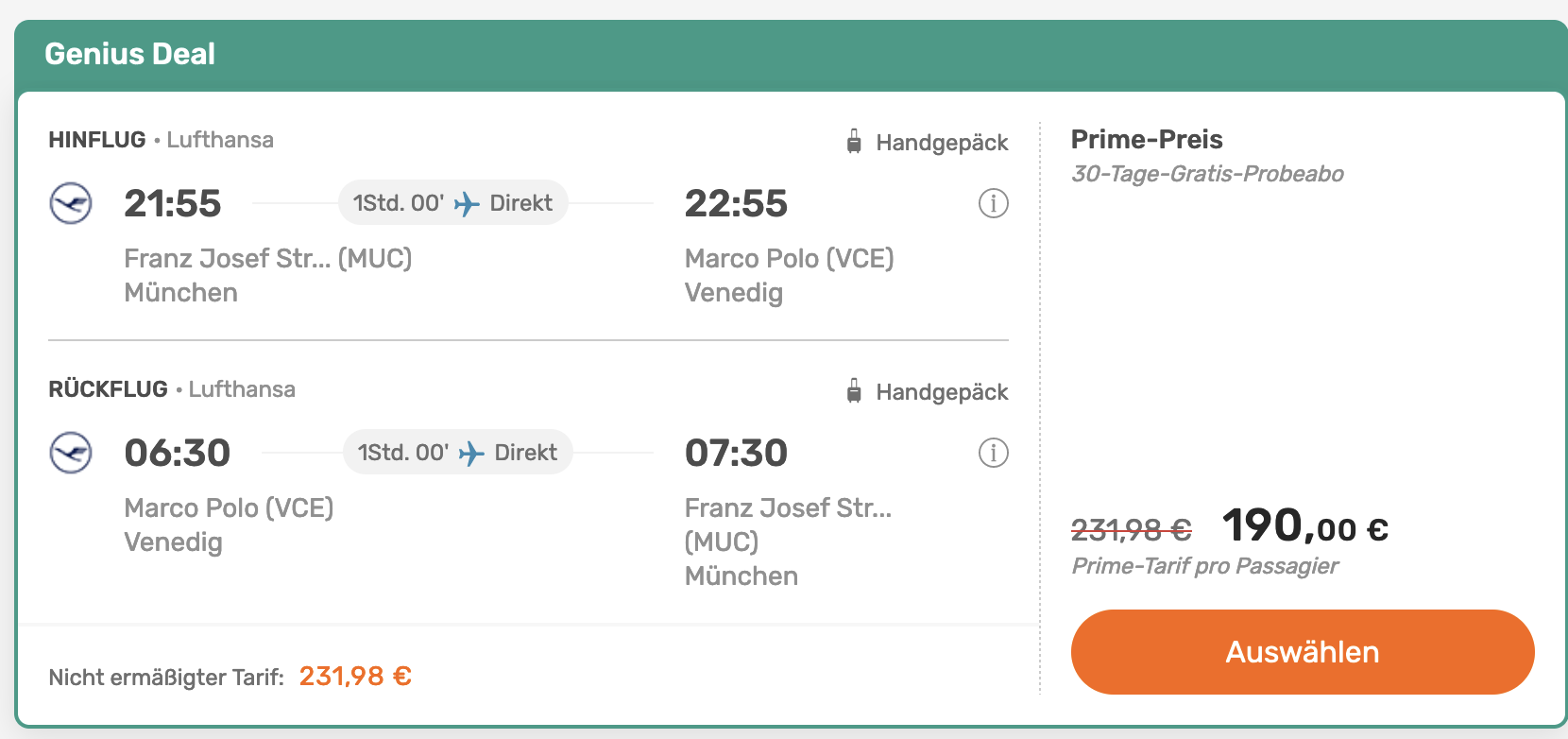
Task: Click the Prime-Preis heading
Action: (x=1147, y=140)
